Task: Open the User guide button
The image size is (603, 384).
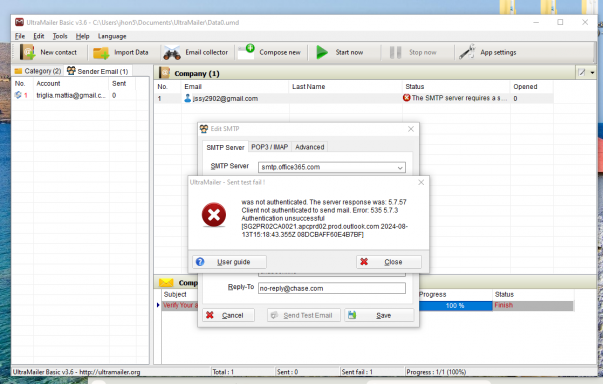Action: click(x=229, y=262)
